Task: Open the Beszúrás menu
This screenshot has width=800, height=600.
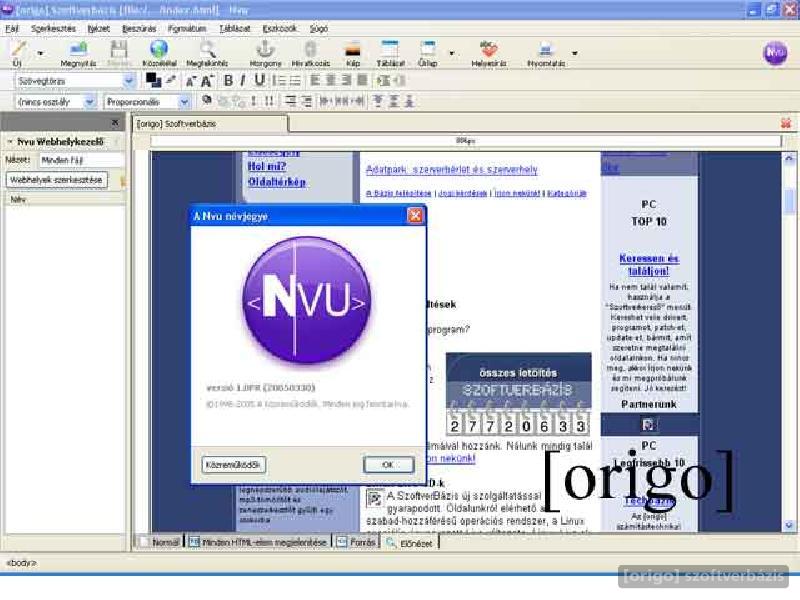Action: point(139,29)
